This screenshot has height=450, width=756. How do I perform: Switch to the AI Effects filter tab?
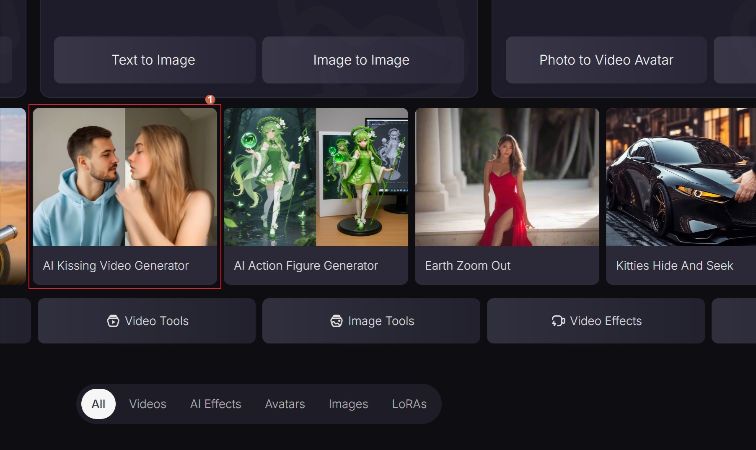[216, 404]
